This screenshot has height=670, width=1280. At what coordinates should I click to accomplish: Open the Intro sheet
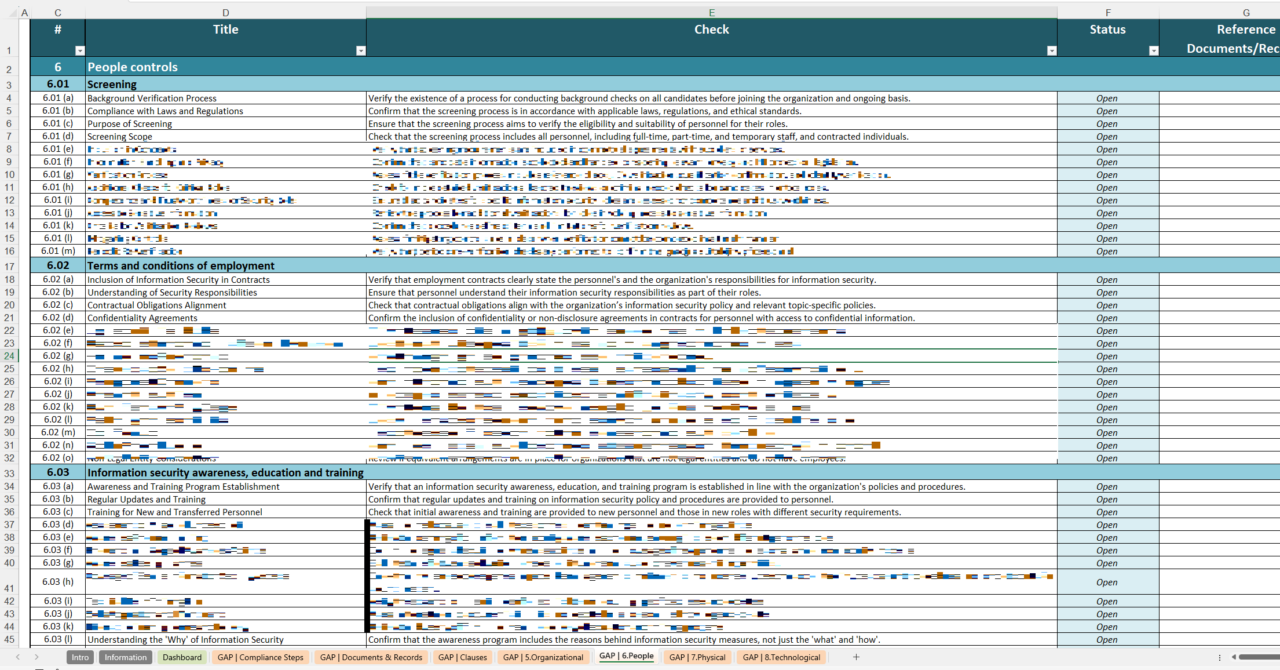(x=80, y=657)
